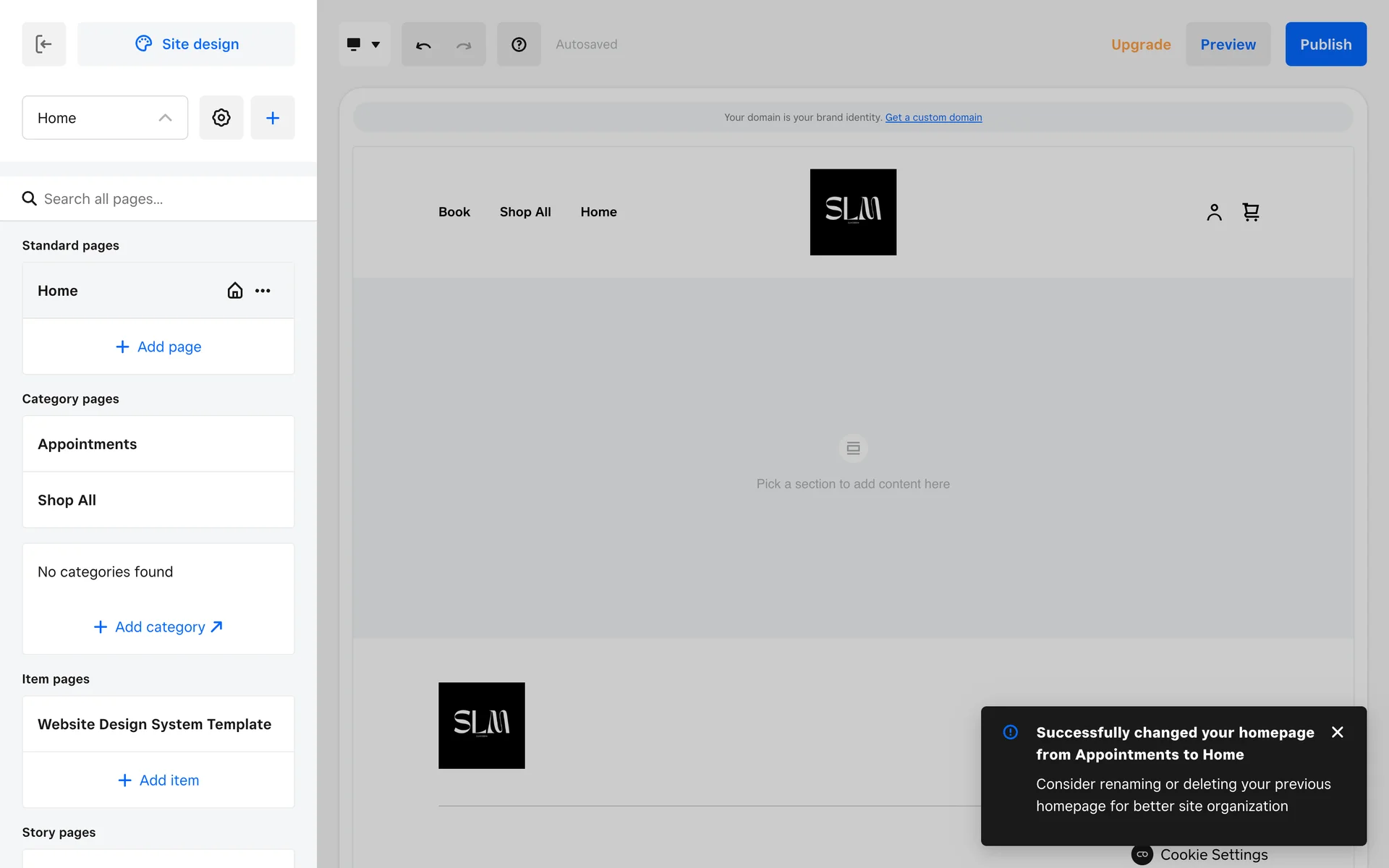
Task: Open page settings gear icon
Action: tap(221, 117)
